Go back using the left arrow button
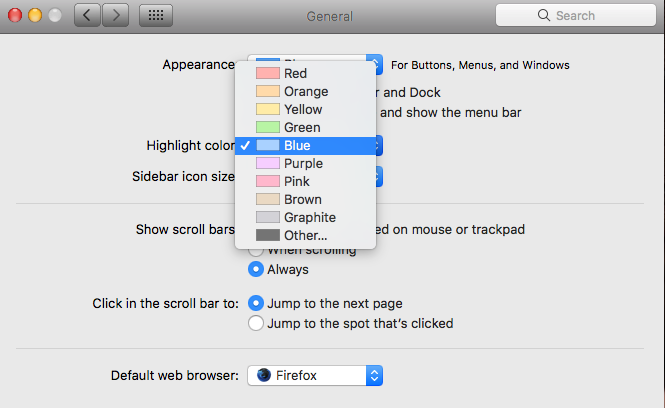This screenshot has width=665, height=408. coord(87,16)
